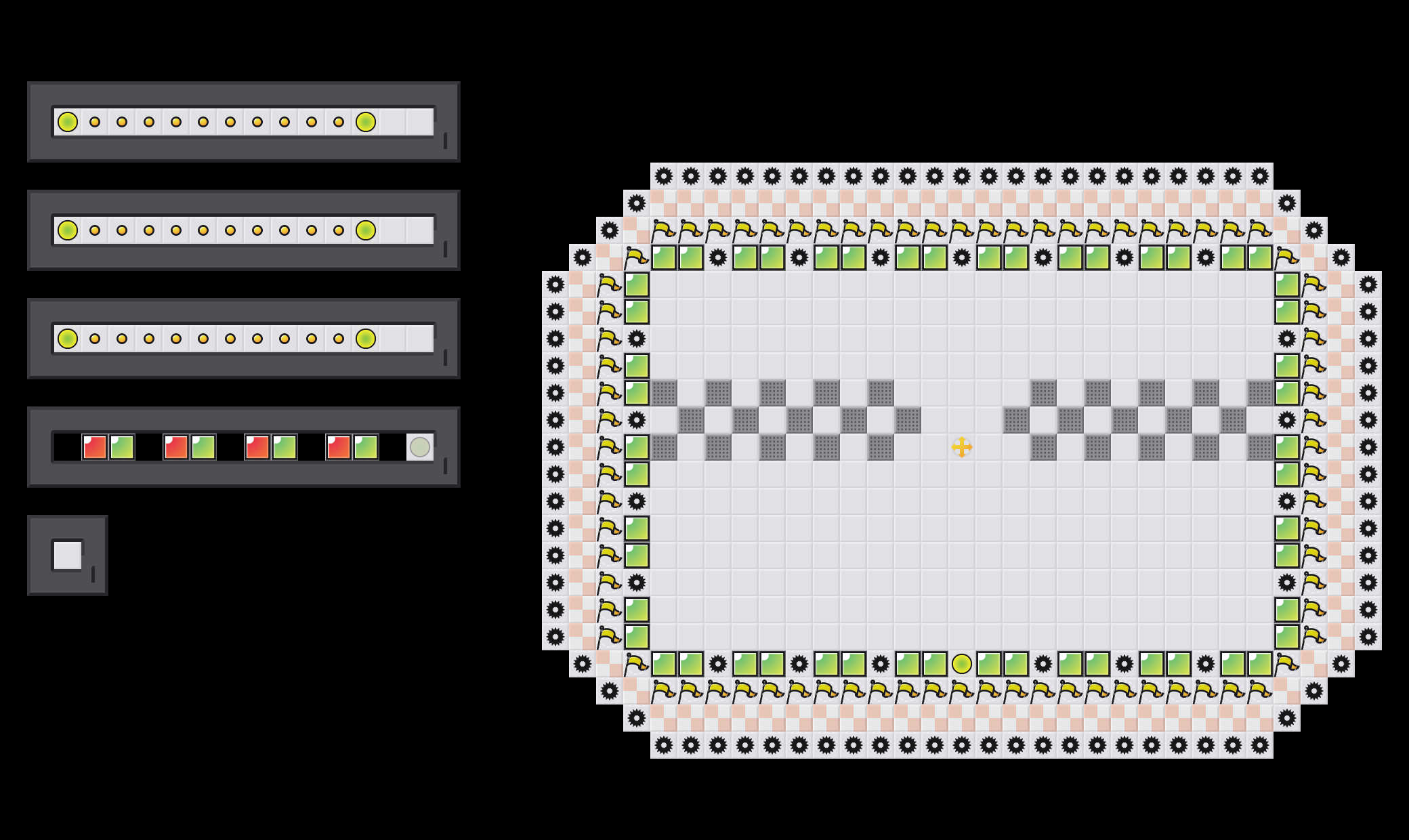Select the last small yellow dot in the top panel
The height and width of the screenshot is (840, 1409).
339,122
